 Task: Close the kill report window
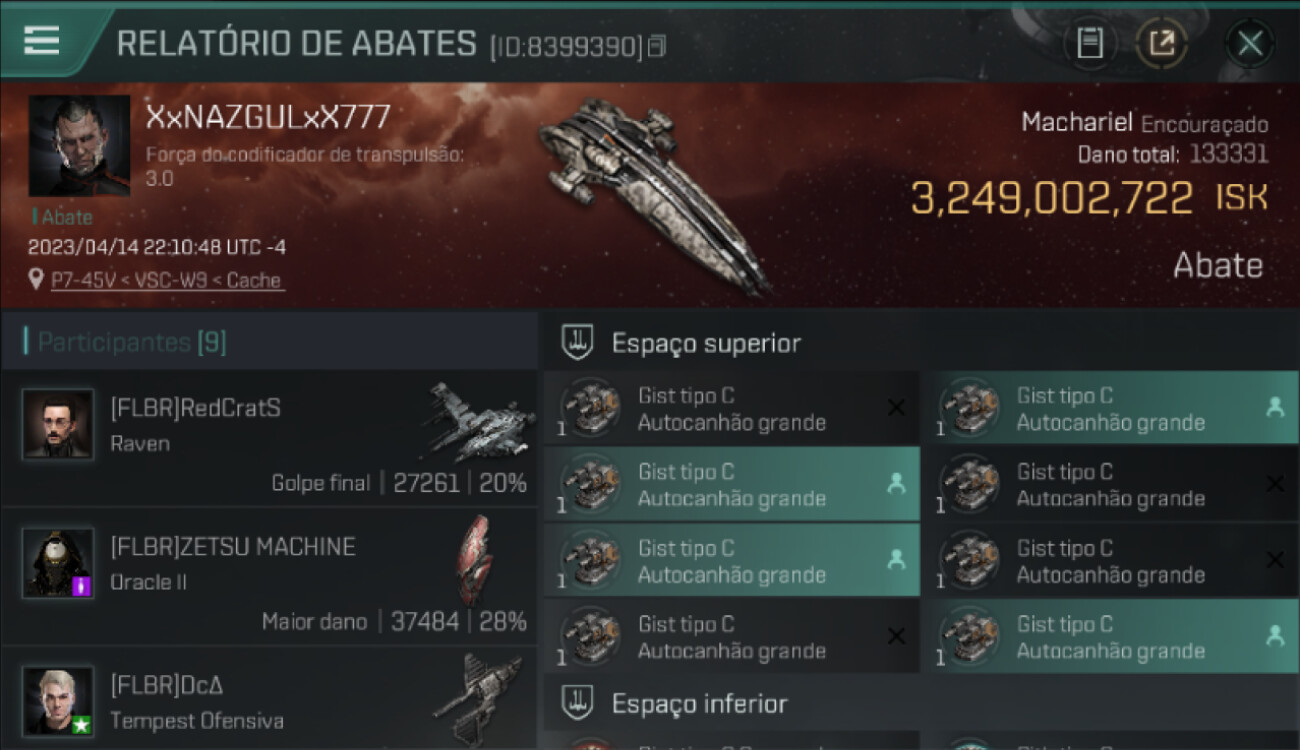(x=1249, y=43)
